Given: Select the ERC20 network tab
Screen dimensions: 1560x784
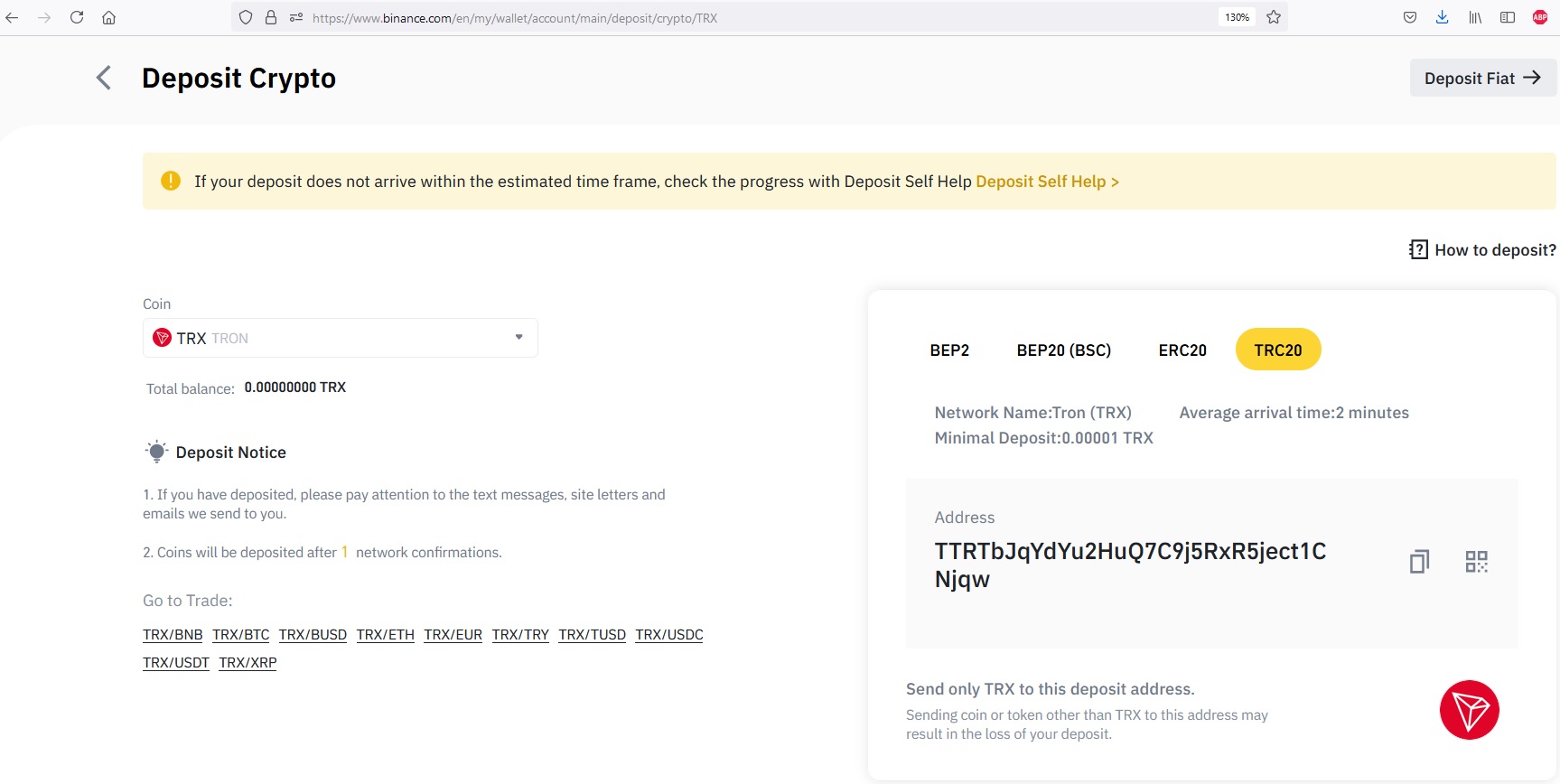Looking at the screenshot, I should point(1182,350).
